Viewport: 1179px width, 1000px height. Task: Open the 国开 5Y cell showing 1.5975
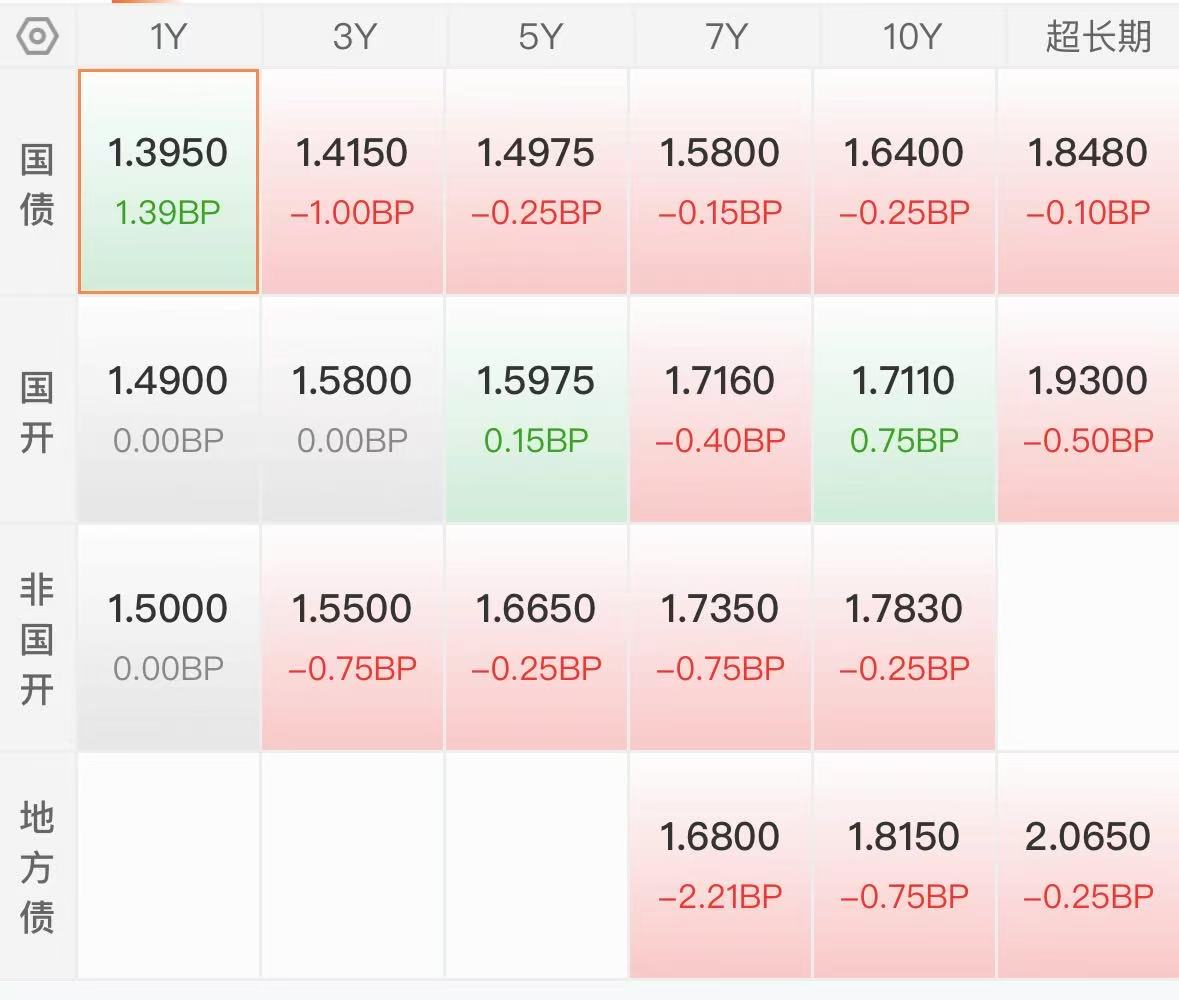coord(536,410)
